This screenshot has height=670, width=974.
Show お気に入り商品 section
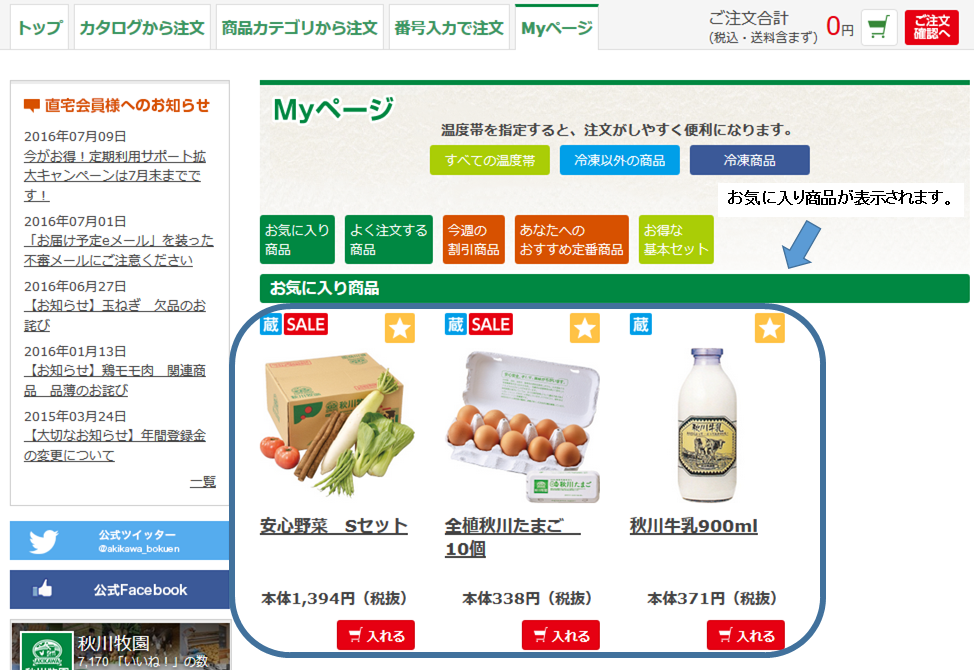point(297,240)
